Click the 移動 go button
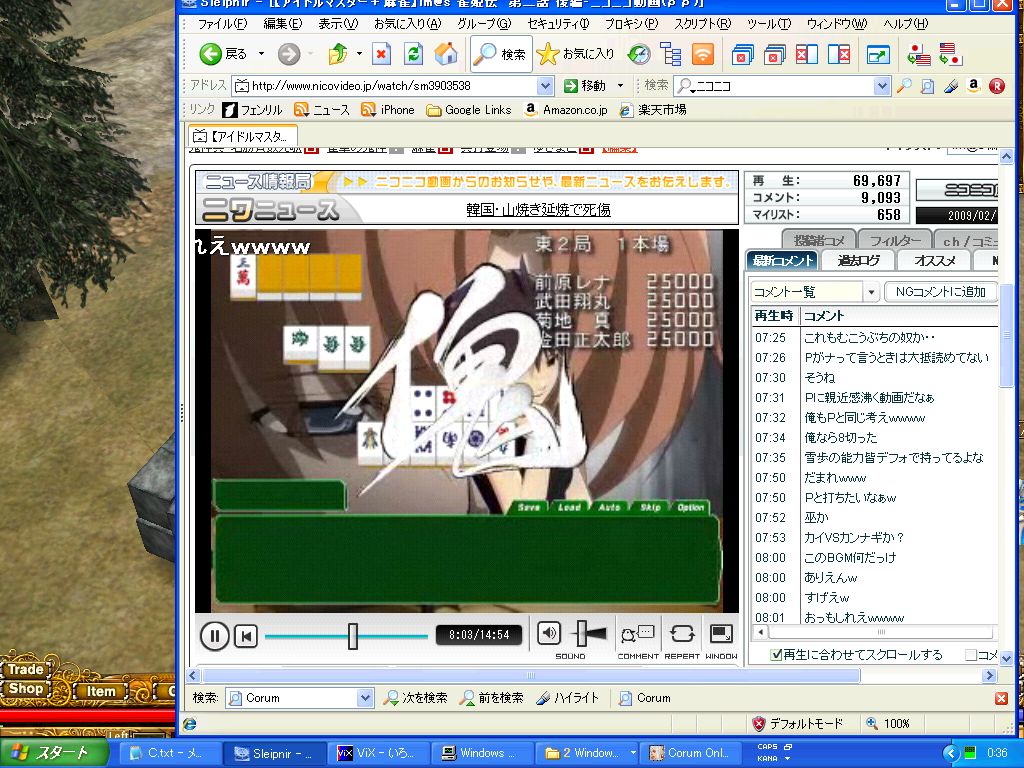 coord(586,86)
